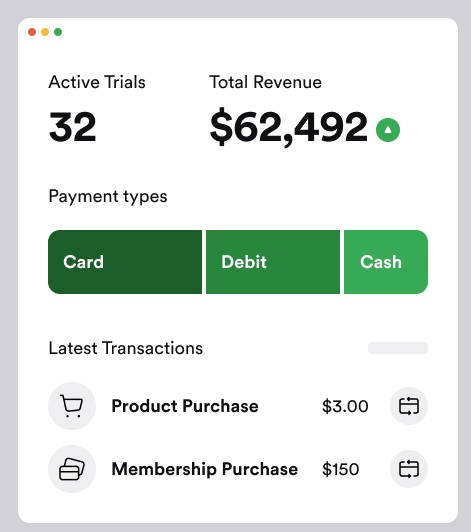Open the Product Purchase transaction
Screen dimensions: 471x532
(x=185, y=406)
